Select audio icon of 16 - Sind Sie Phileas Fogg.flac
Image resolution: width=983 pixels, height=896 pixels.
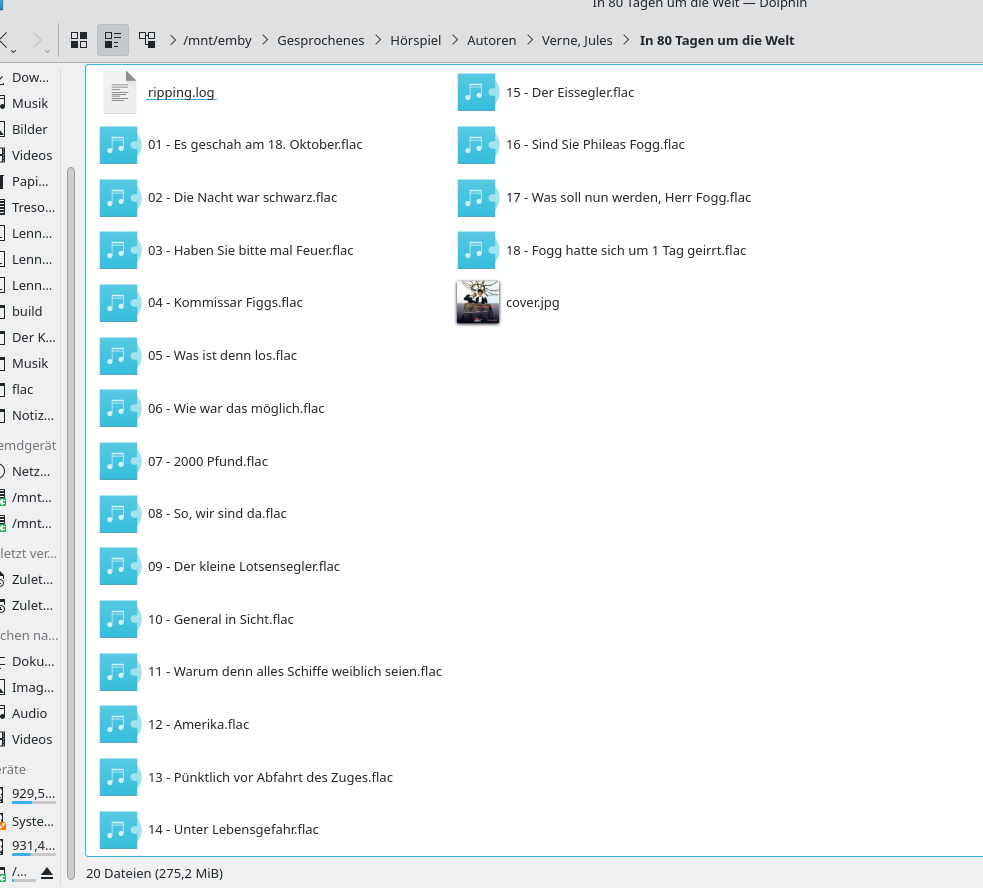click(x=478, y=145)
